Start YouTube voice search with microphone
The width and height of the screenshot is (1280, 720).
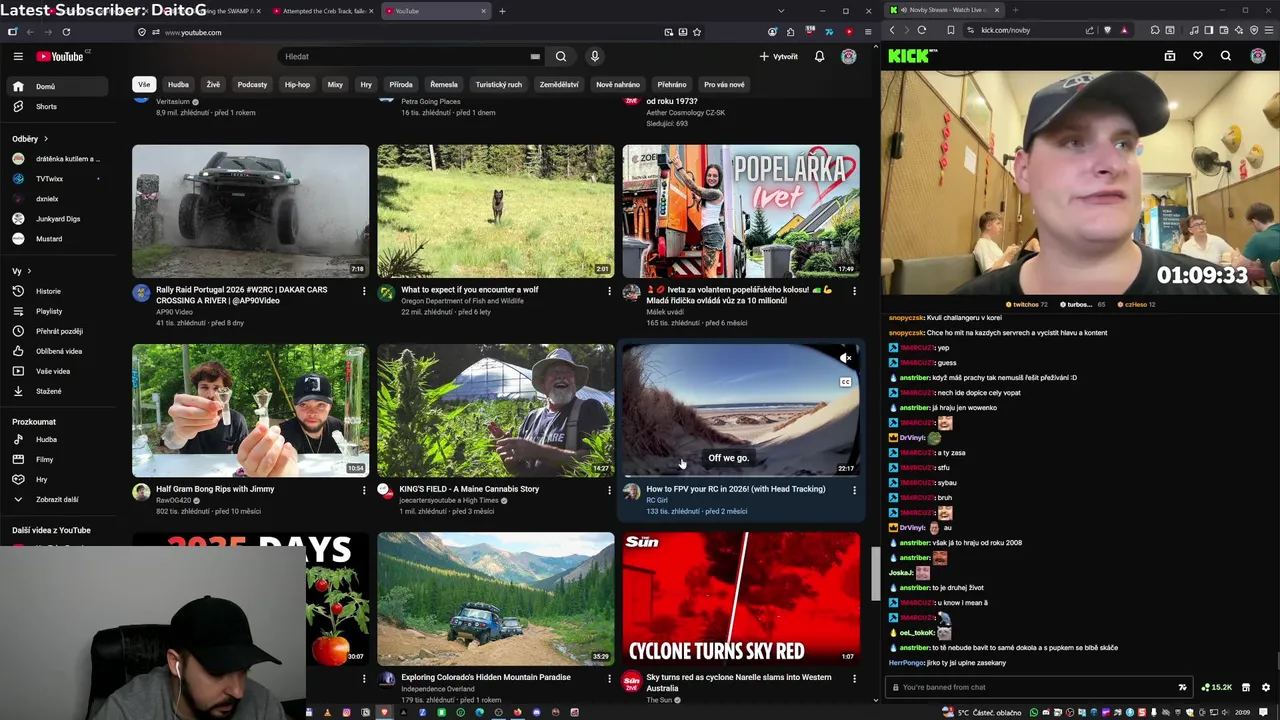pyautogui.click(x=594, y=56)
